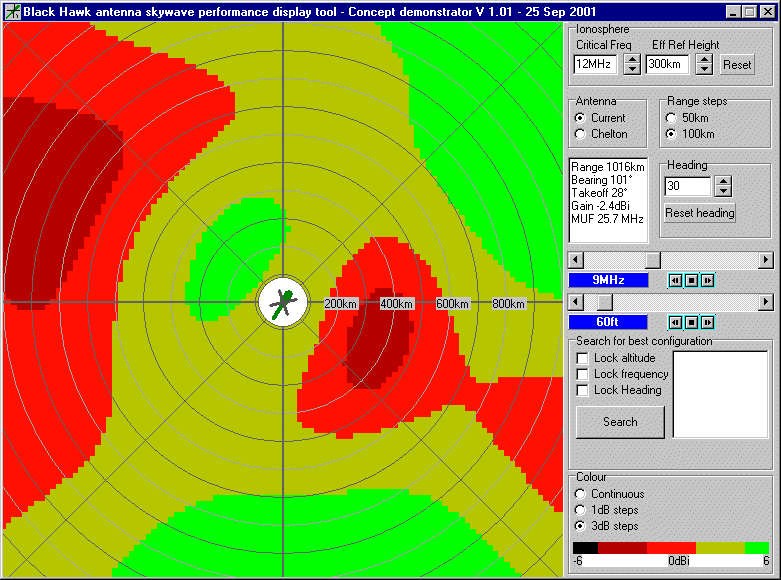Screen dimensions: 781x580
Task: Increase Eff Ref Height with up arrow
Action: (704, 59)
